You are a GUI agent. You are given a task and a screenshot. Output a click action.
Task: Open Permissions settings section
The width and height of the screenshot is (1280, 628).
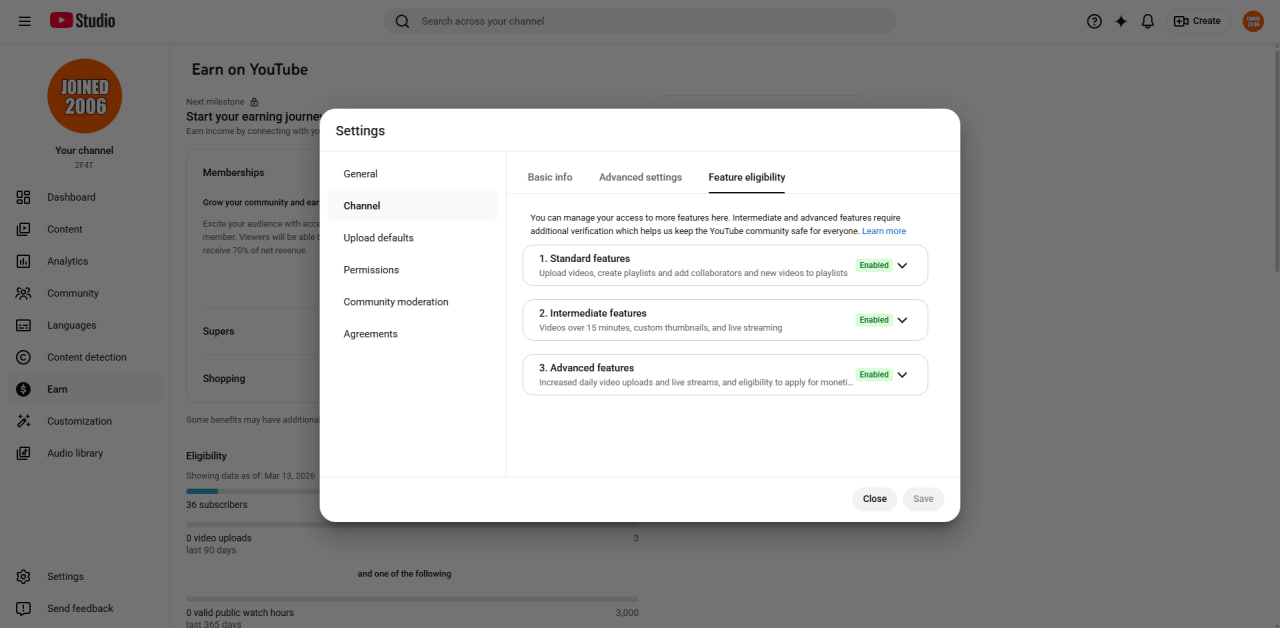pos(412,270)
